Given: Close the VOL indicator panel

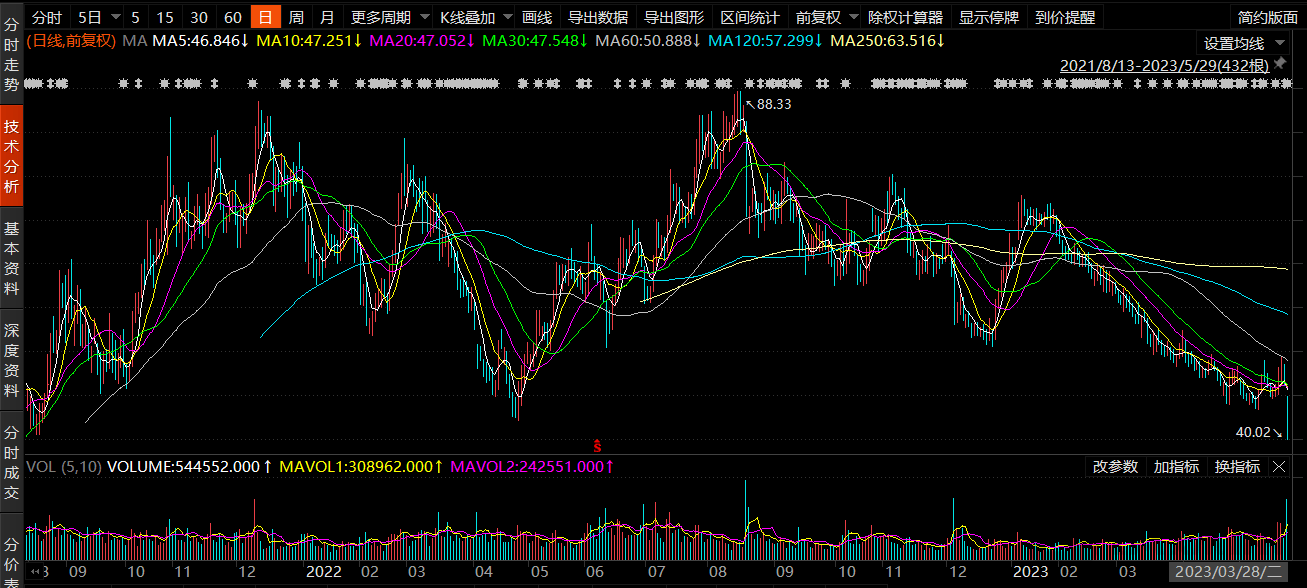Looking at the screenshot, I should 1279,467.
